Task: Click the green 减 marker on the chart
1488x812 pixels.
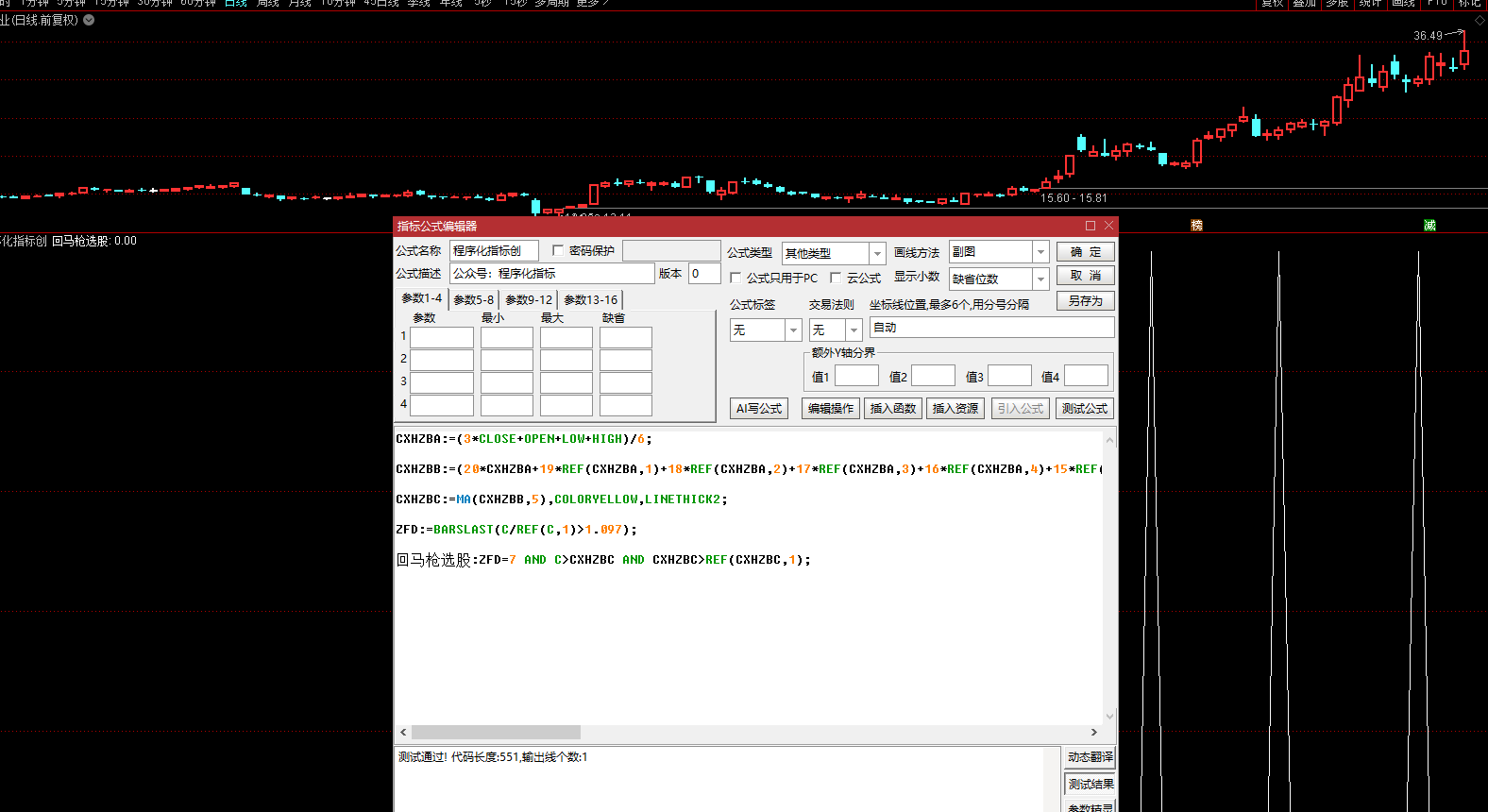Action: [x=1429, y=225]
